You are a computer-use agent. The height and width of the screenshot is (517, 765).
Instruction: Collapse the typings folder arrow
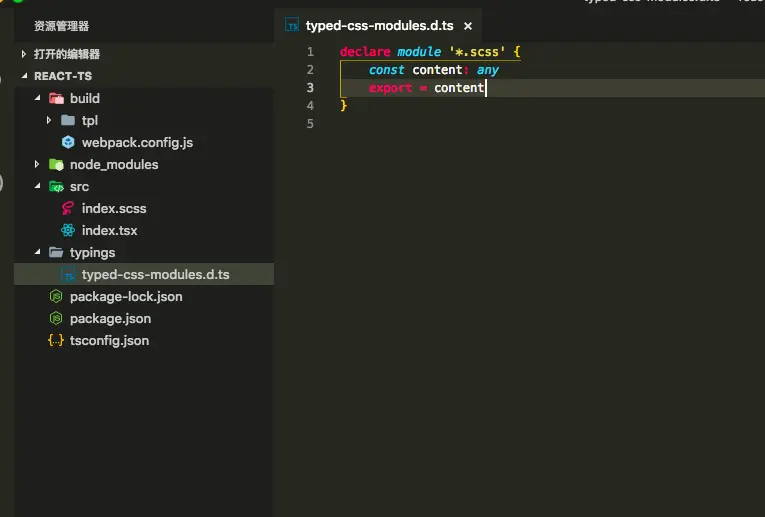38,253
